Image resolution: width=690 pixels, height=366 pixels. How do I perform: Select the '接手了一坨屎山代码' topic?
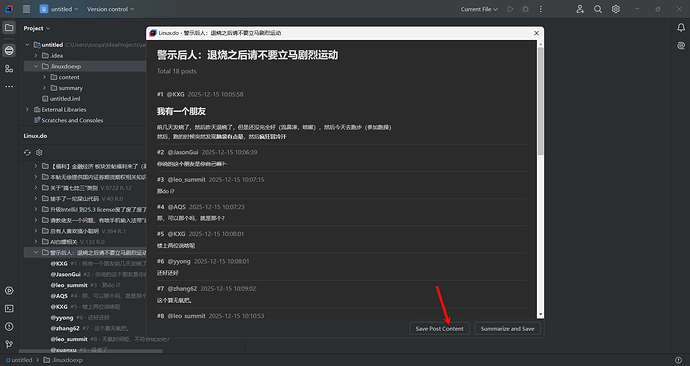(83, 199)
